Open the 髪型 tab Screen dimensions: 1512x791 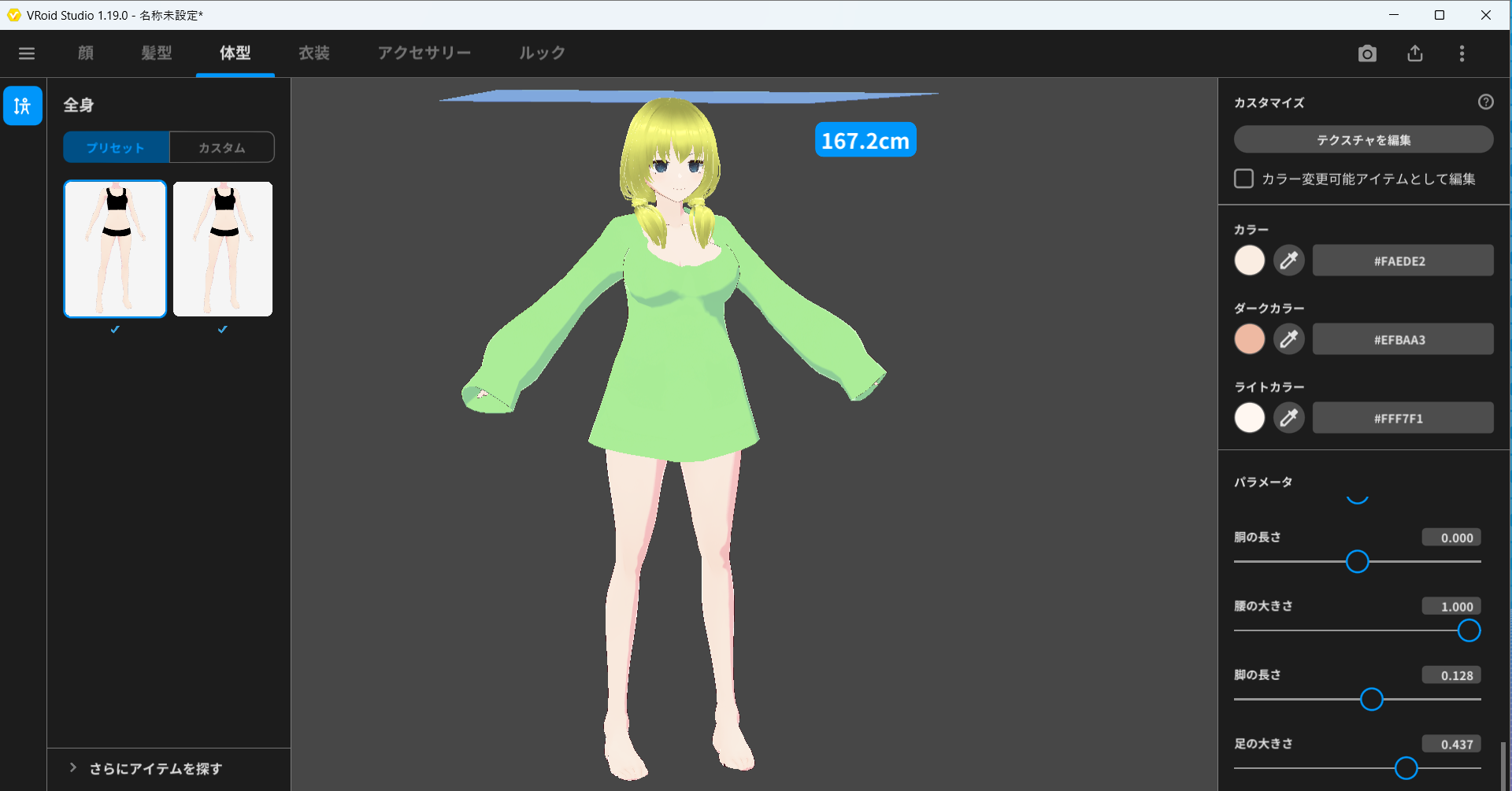157,54
